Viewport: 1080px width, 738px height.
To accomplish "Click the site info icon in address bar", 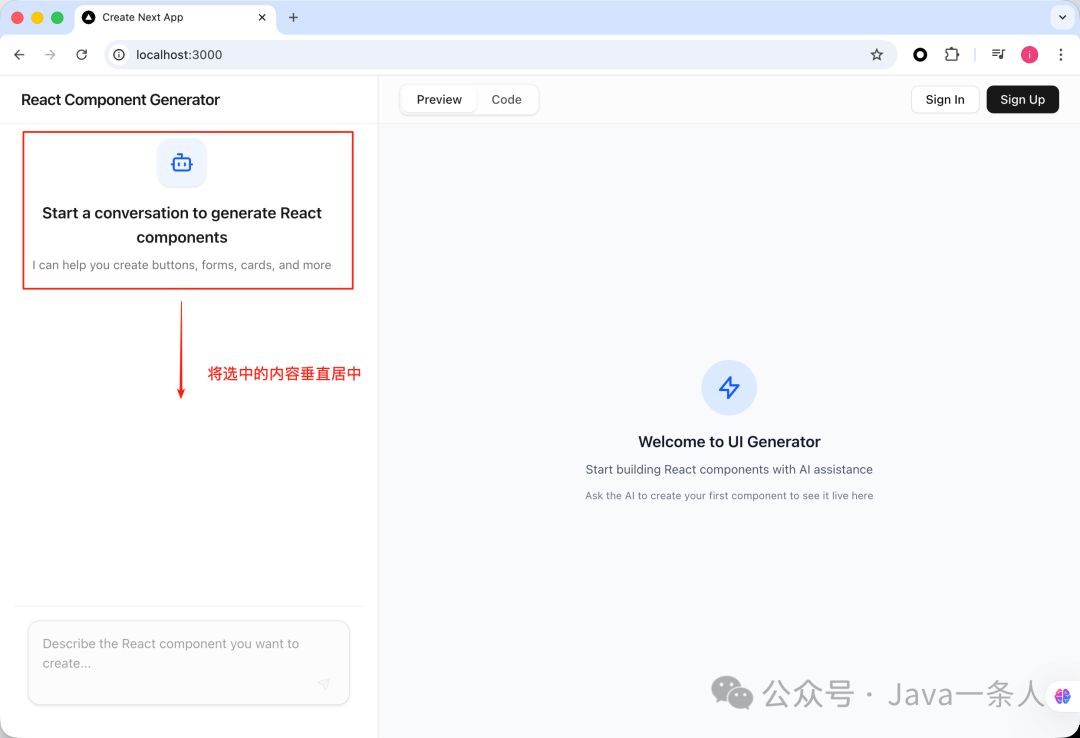I will click(x=119, y=55).
